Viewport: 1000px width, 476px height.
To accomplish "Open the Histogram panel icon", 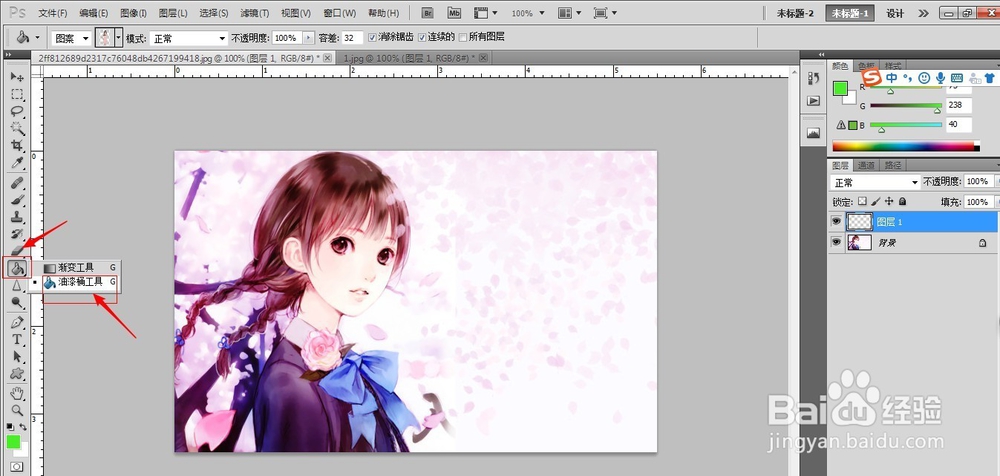I will click(x=813, y=133).
